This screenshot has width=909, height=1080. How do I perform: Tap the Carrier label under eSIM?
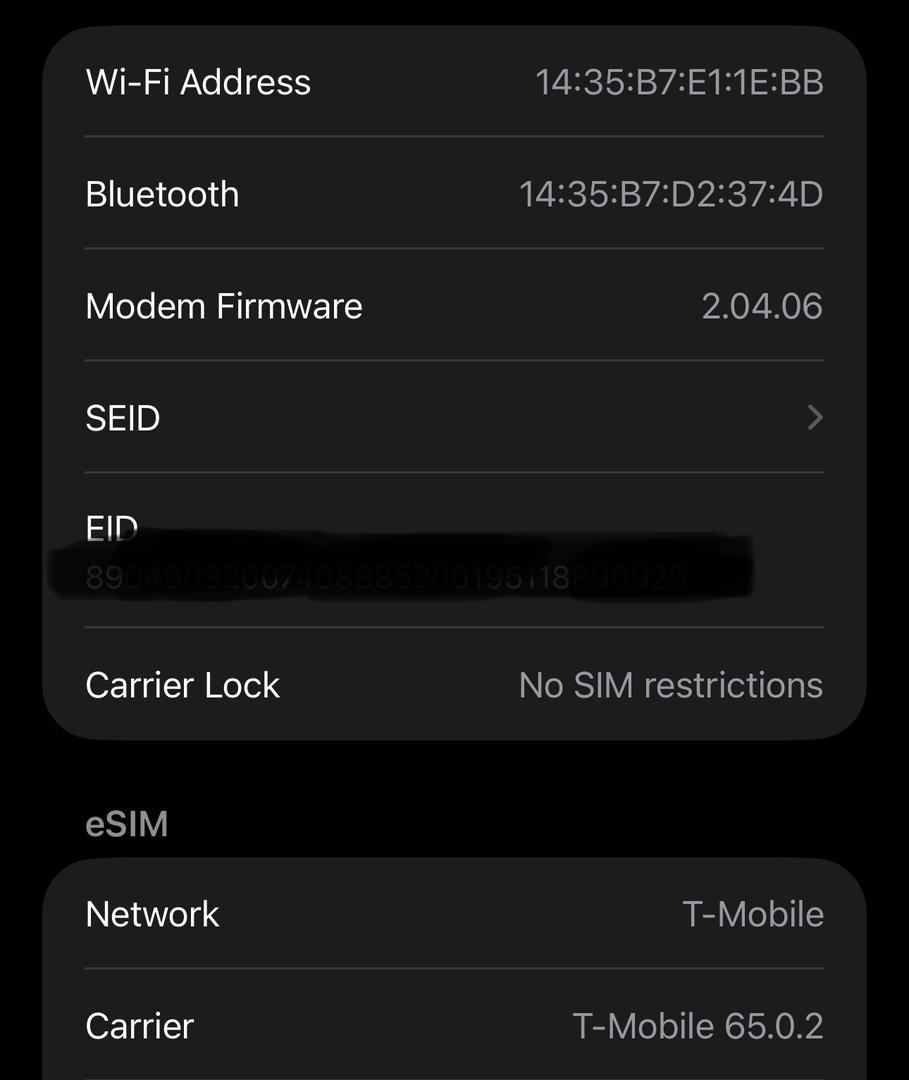point(140,1026)
